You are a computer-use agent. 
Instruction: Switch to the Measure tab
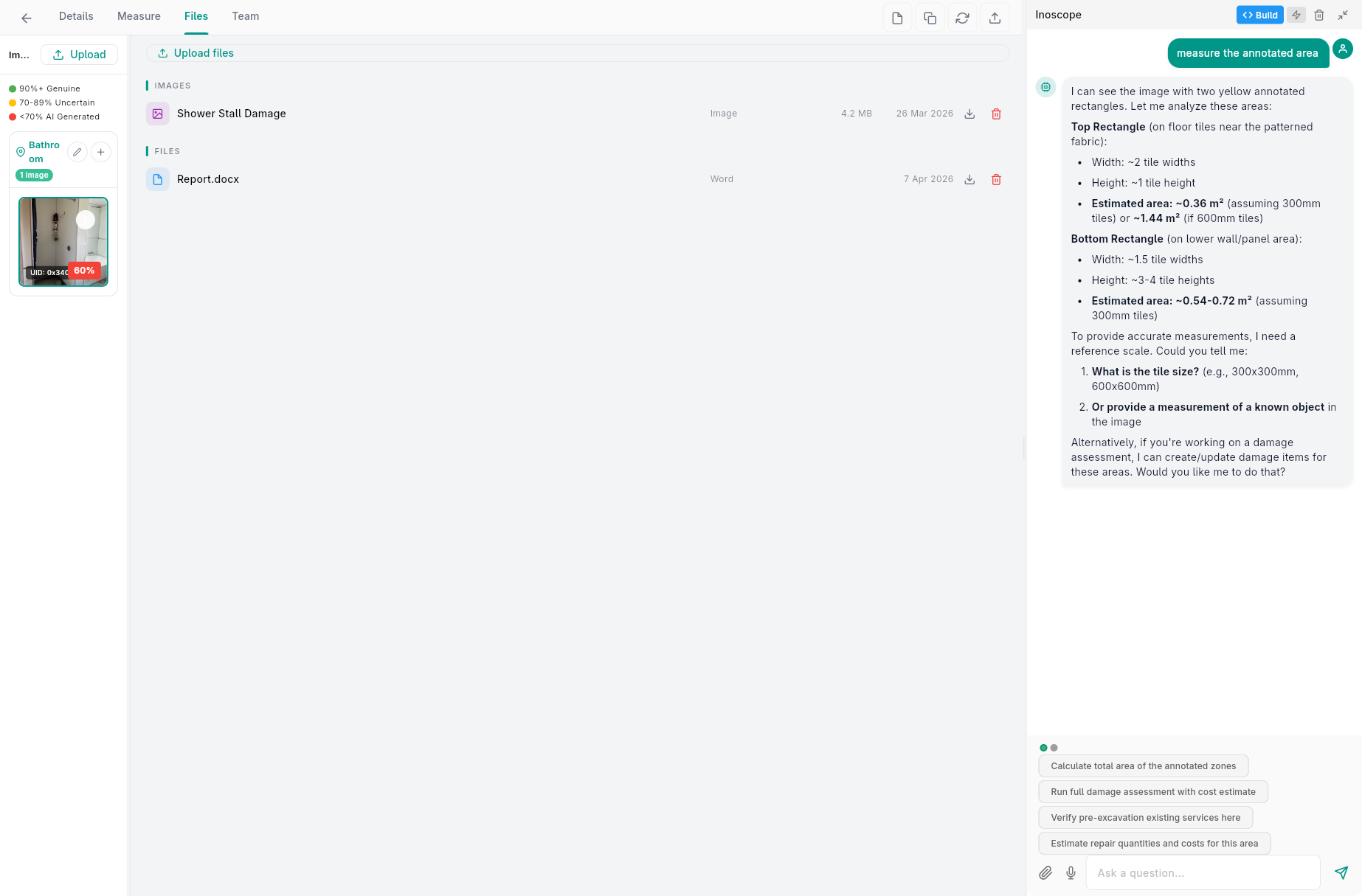[x=139, y=15]
